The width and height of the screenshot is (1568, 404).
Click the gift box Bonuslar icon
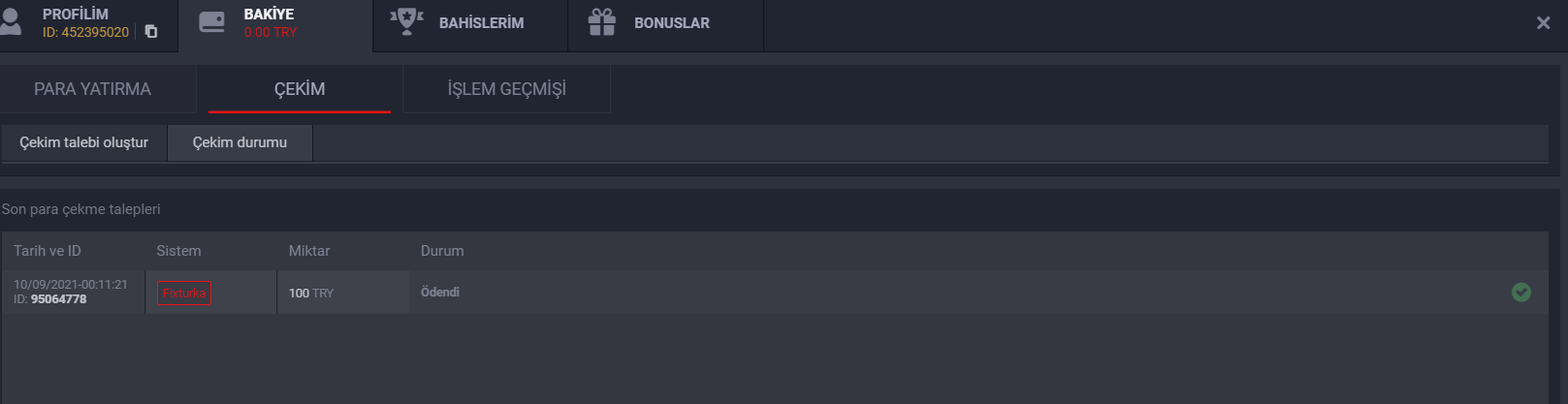coord(602,22)
